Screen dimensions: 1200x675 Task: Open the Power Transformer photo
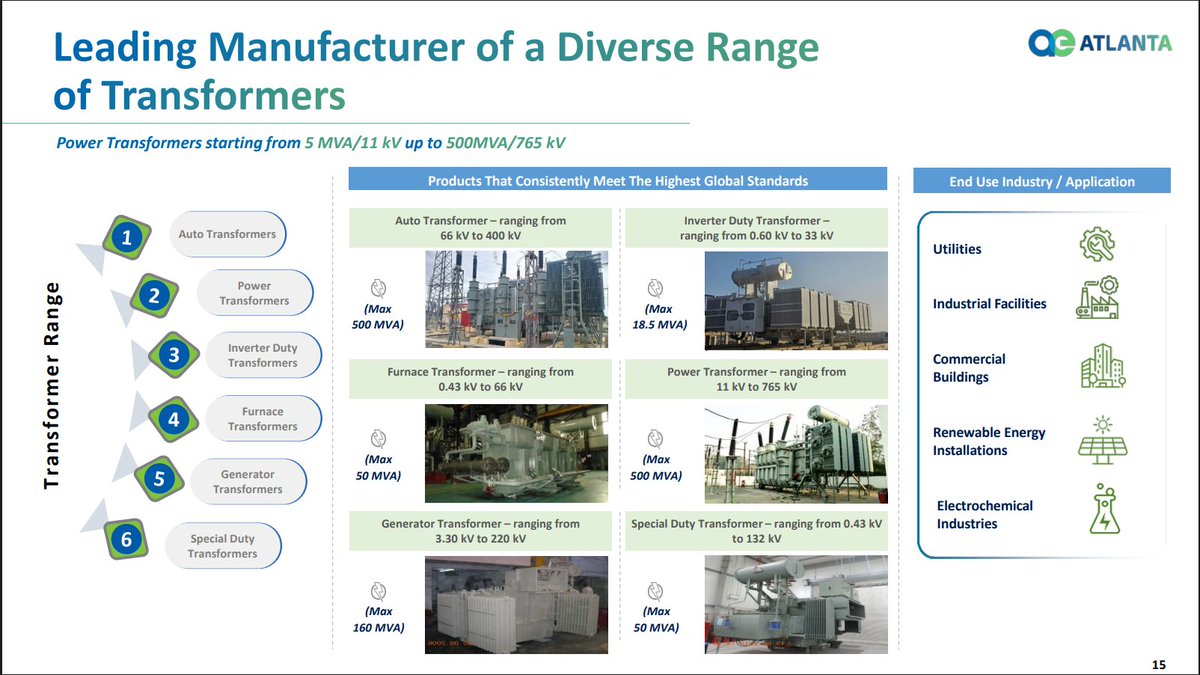(796, 453)
